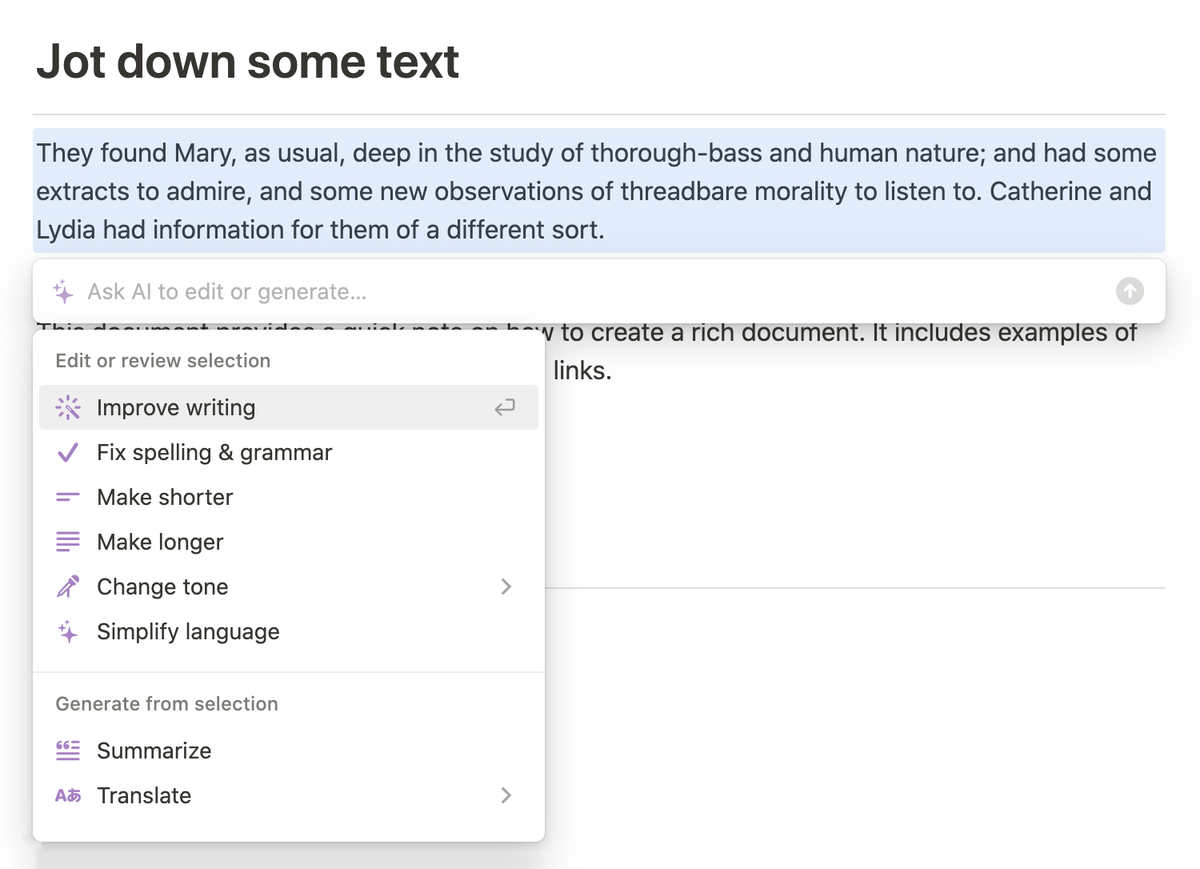Focus the Ask AI to edit or generate field

click(x=598, y=292)
